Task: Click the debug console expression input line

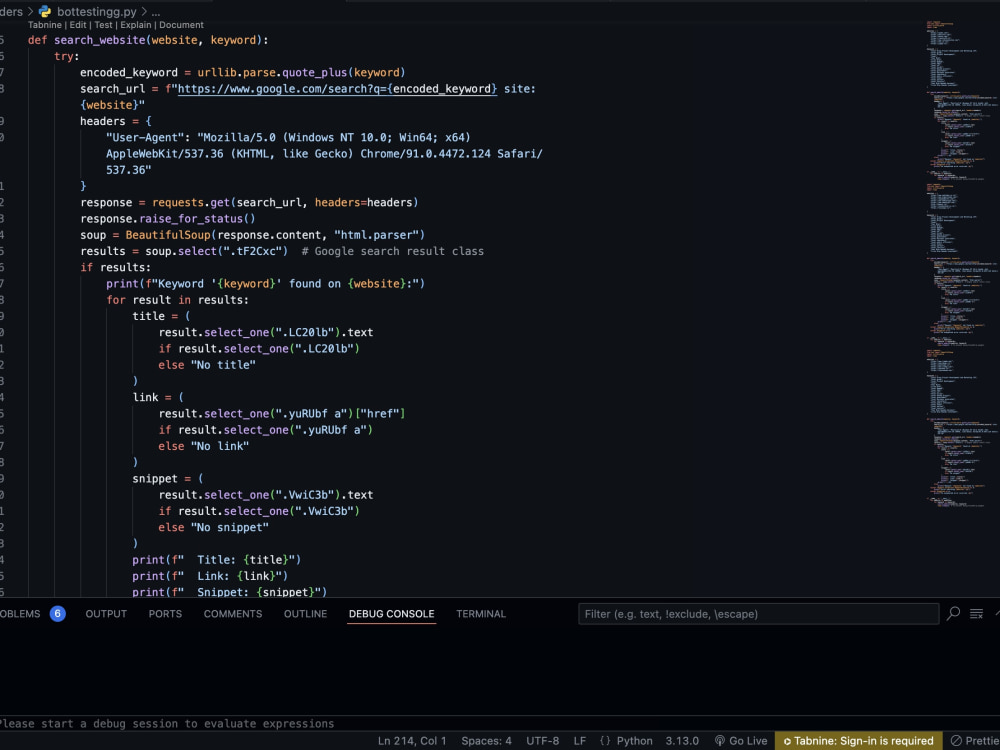Action: 500,723
